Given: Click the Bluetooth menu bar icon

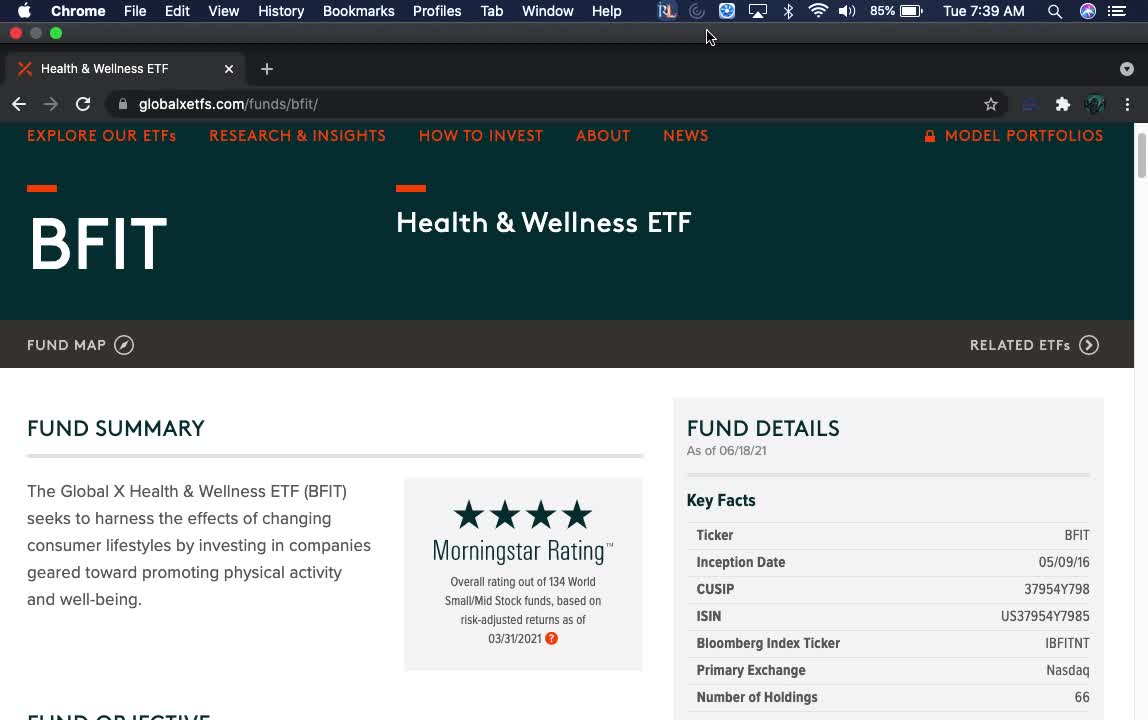Looking at the screenshot, I should point(788,11).
